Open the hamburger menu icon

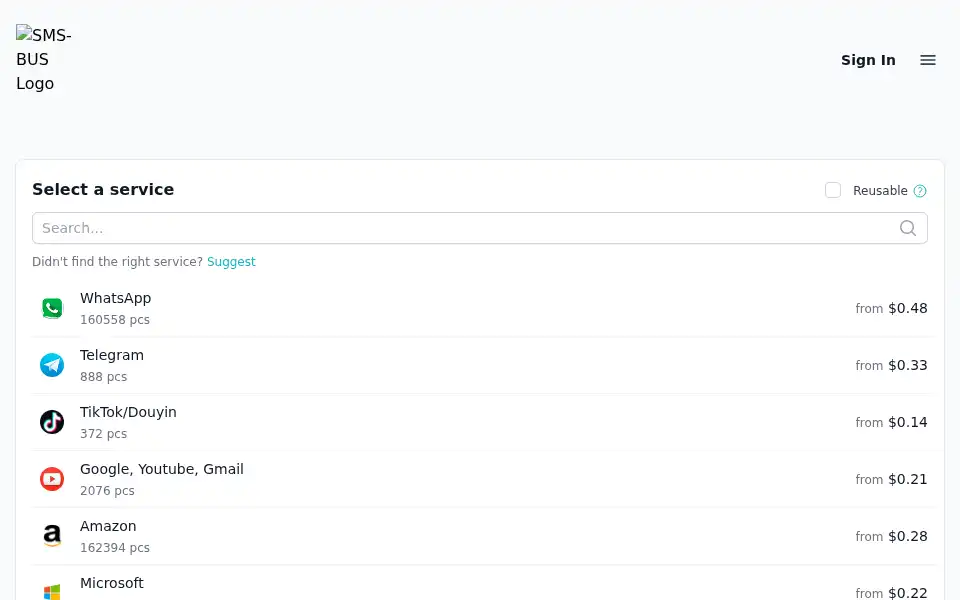[x=928, y=60]
